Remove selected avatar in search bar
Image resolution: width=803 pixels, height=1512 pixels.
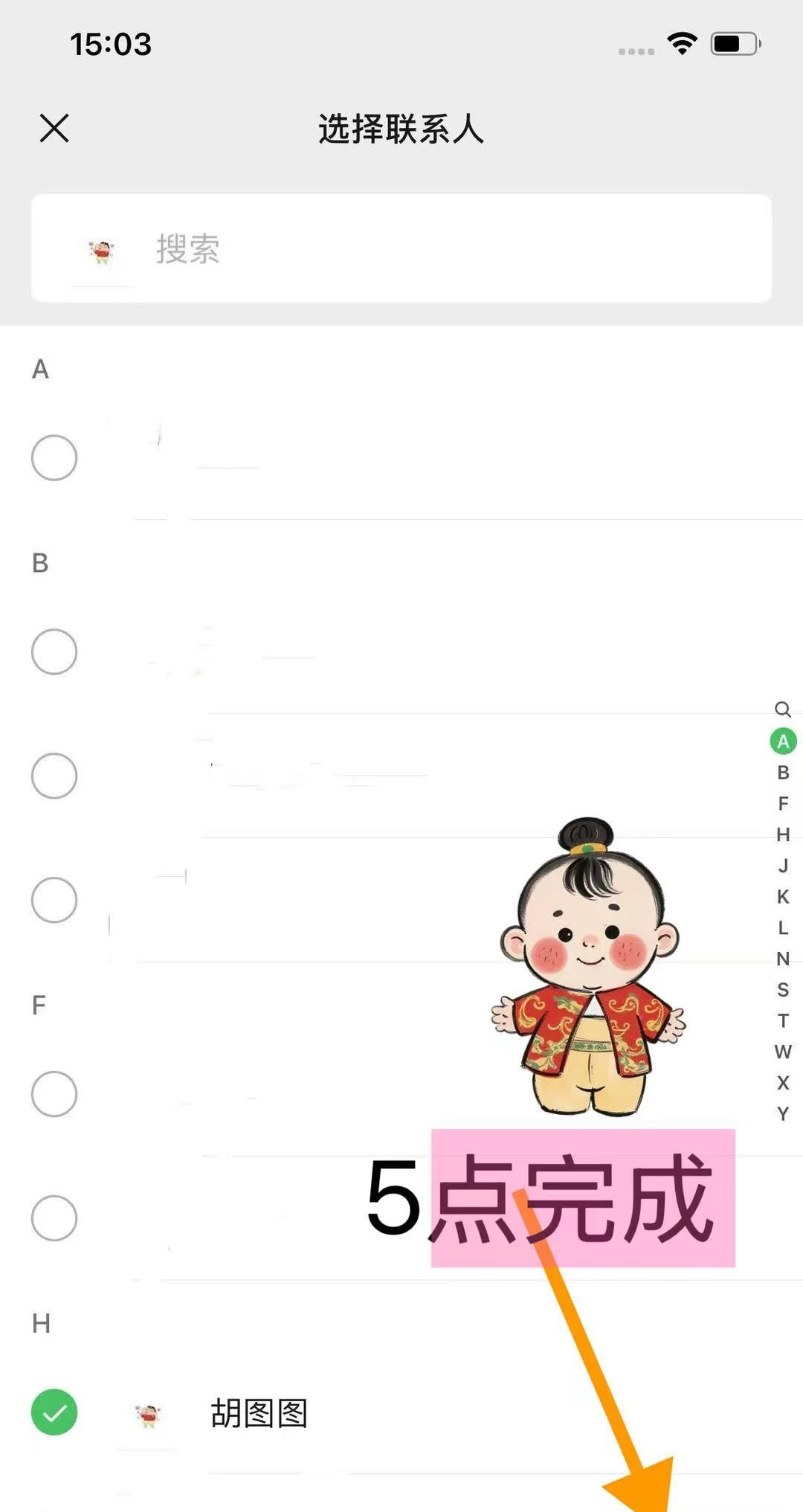pos(102,251)
